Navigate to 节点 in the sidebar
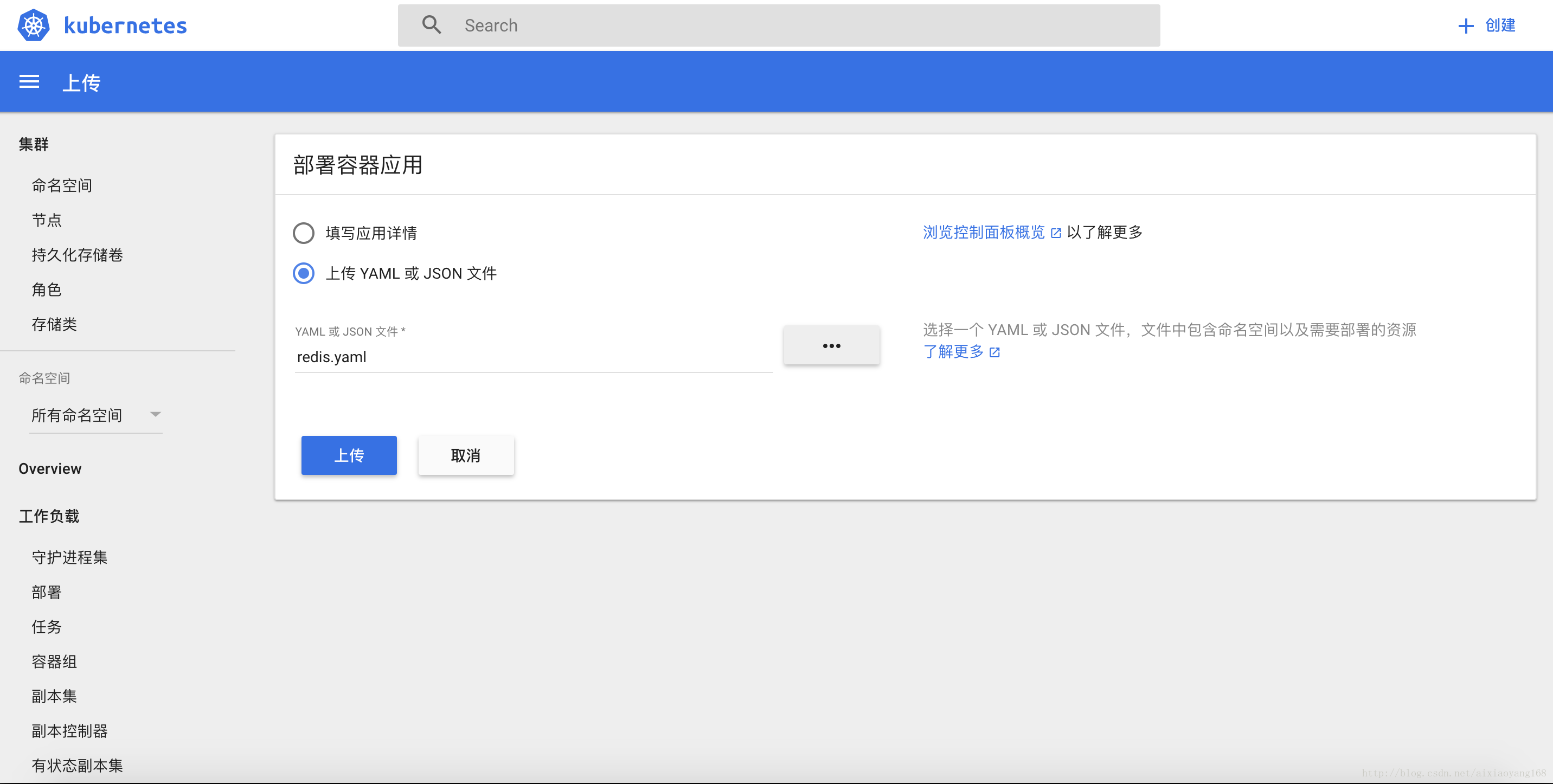 point(47,220)
